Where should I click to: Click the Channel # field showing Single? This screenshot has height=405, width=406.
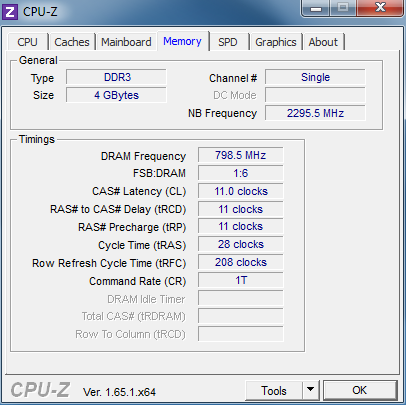coord(315,77)
